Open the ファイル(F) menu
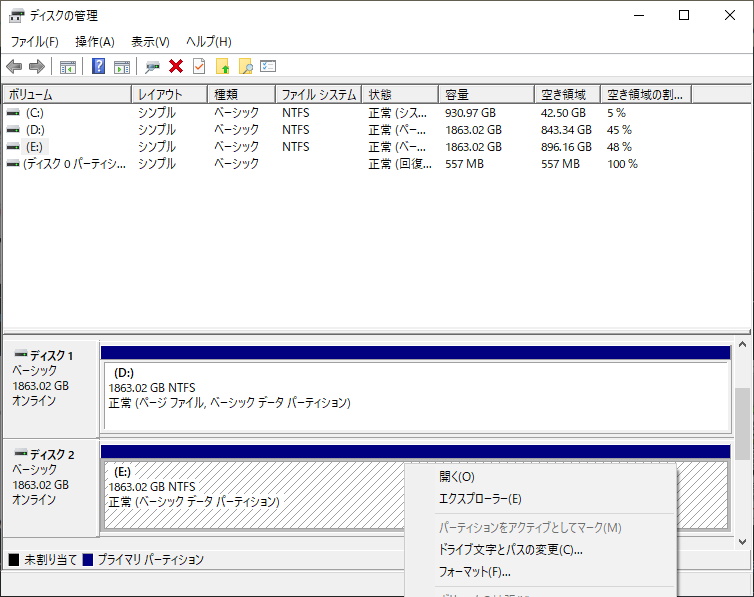Image resolution: width=754 pixels, height=597 pixels. 35,42
